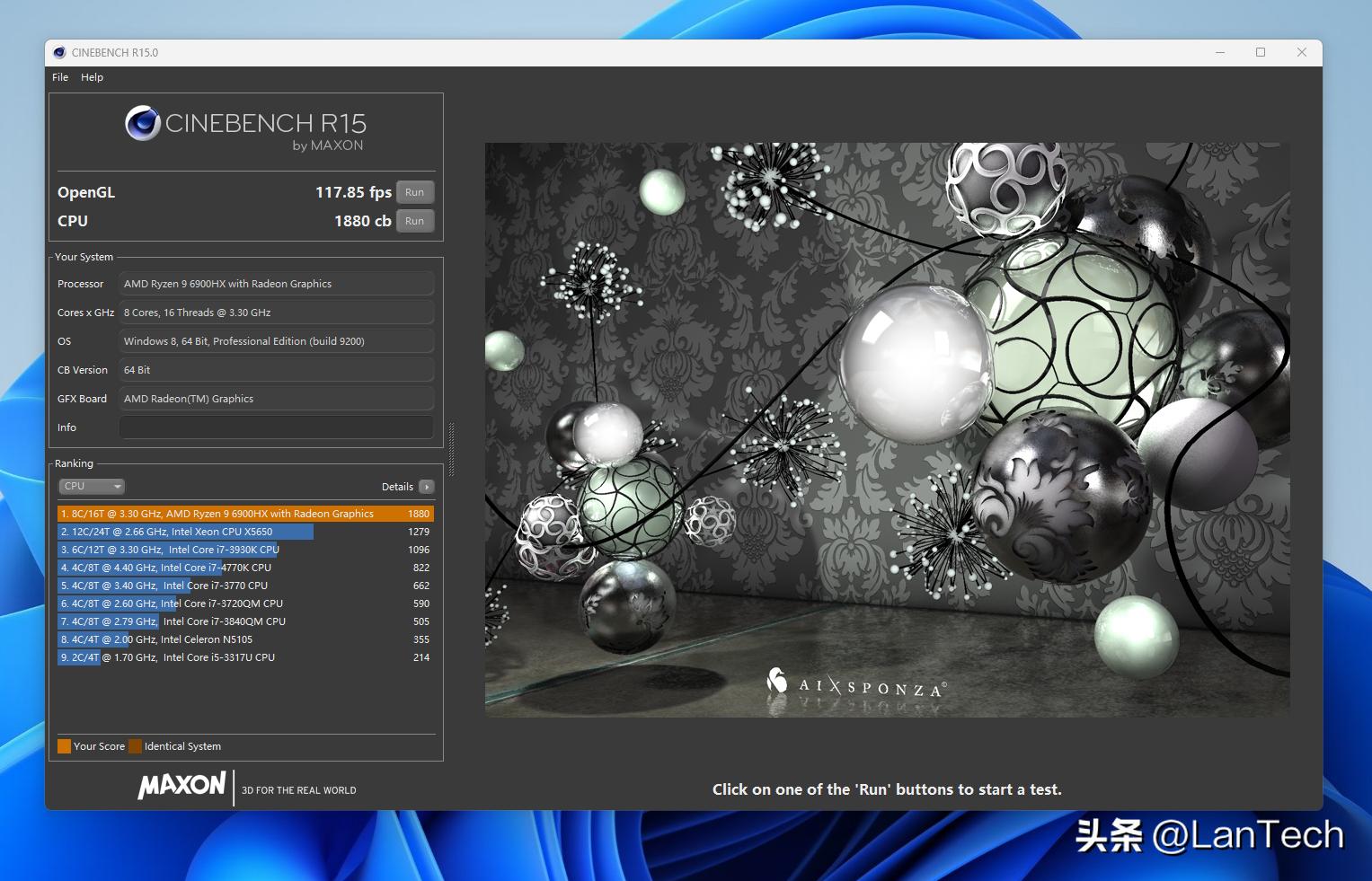Click the Cinebench R15 logo icon
This screenshot has height=881, width=1372.
click(142, 123)
